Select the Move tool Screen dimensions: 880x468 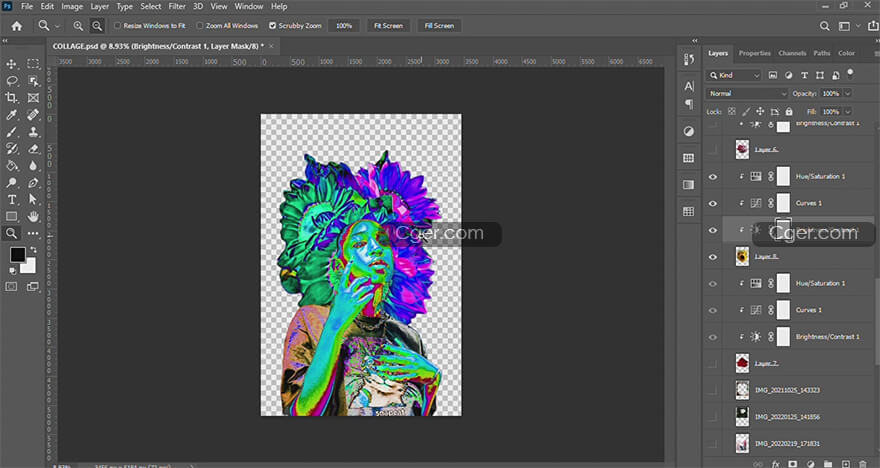click(11, 64)
